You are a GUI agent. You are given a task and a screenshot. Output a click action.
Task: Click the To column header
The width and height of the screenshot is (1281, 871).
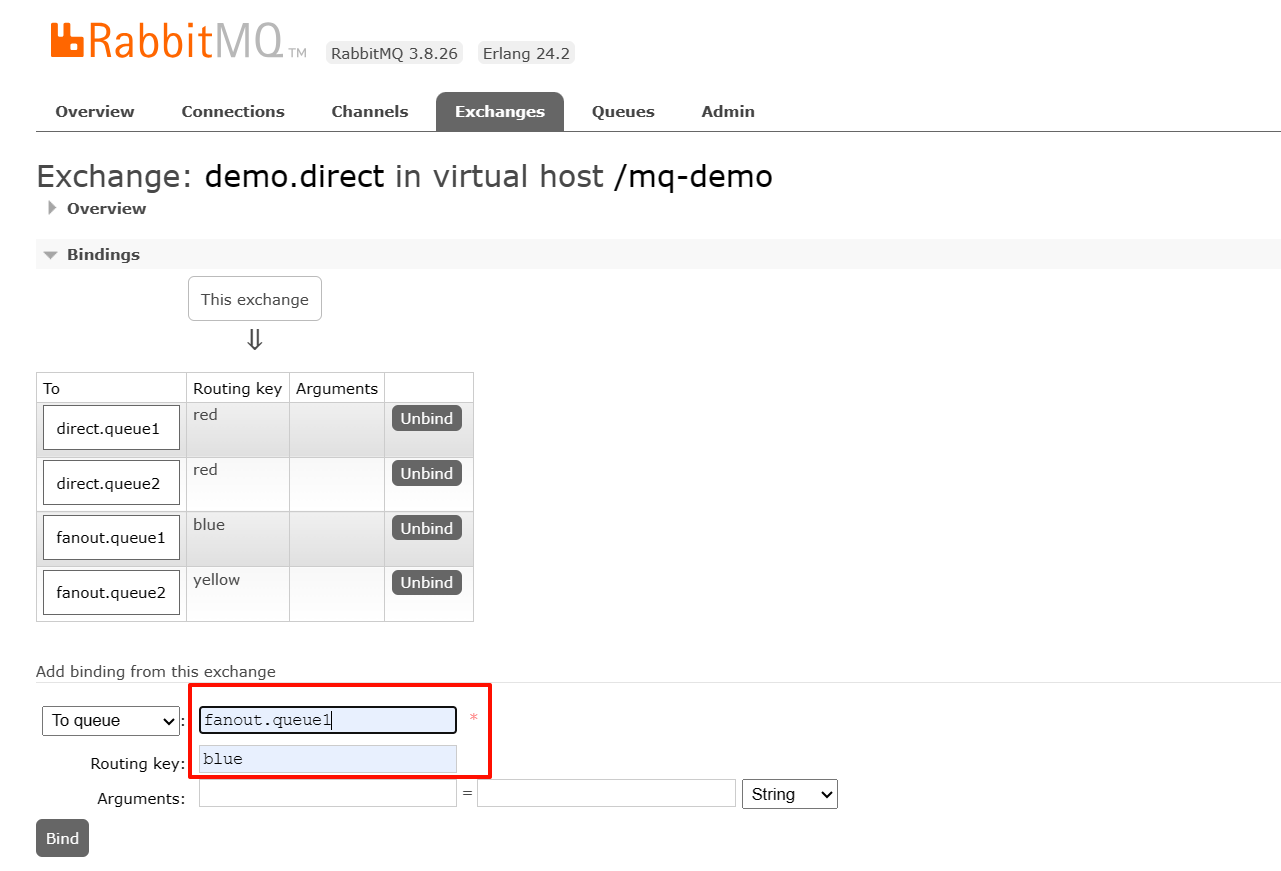[x=111, y=388]
